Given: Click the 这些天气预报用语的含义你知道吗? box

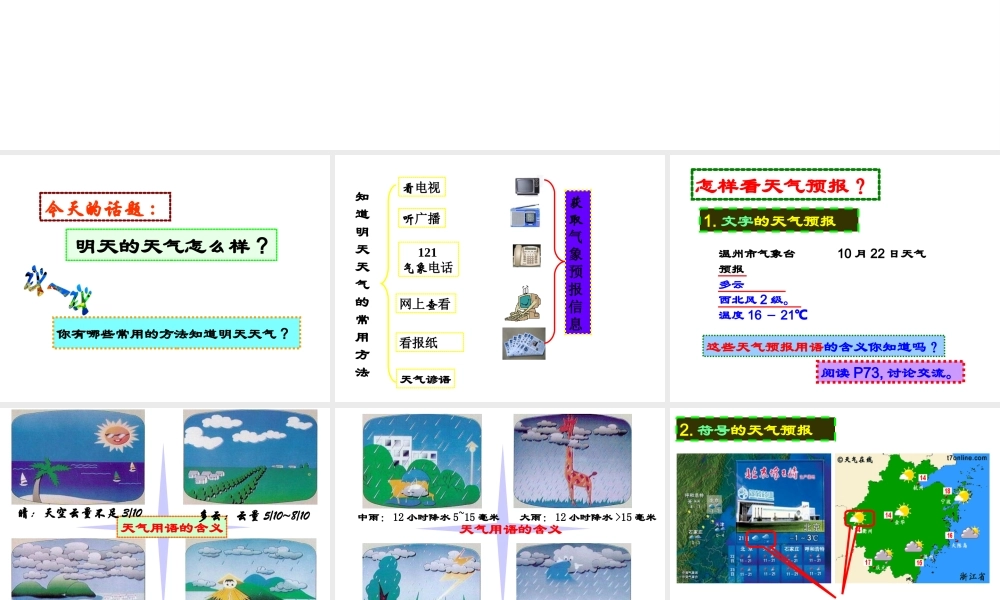Looking at the screenshot, I should tap(823, 346).
